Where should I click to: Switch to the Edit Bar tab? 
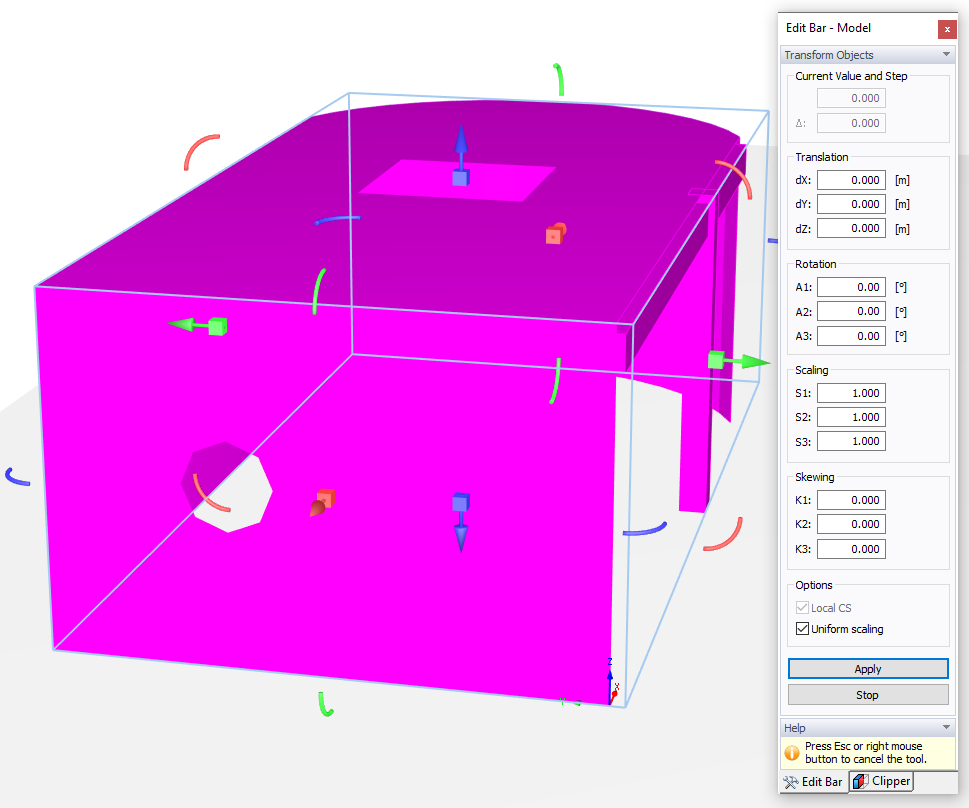(x=813, y=782)
